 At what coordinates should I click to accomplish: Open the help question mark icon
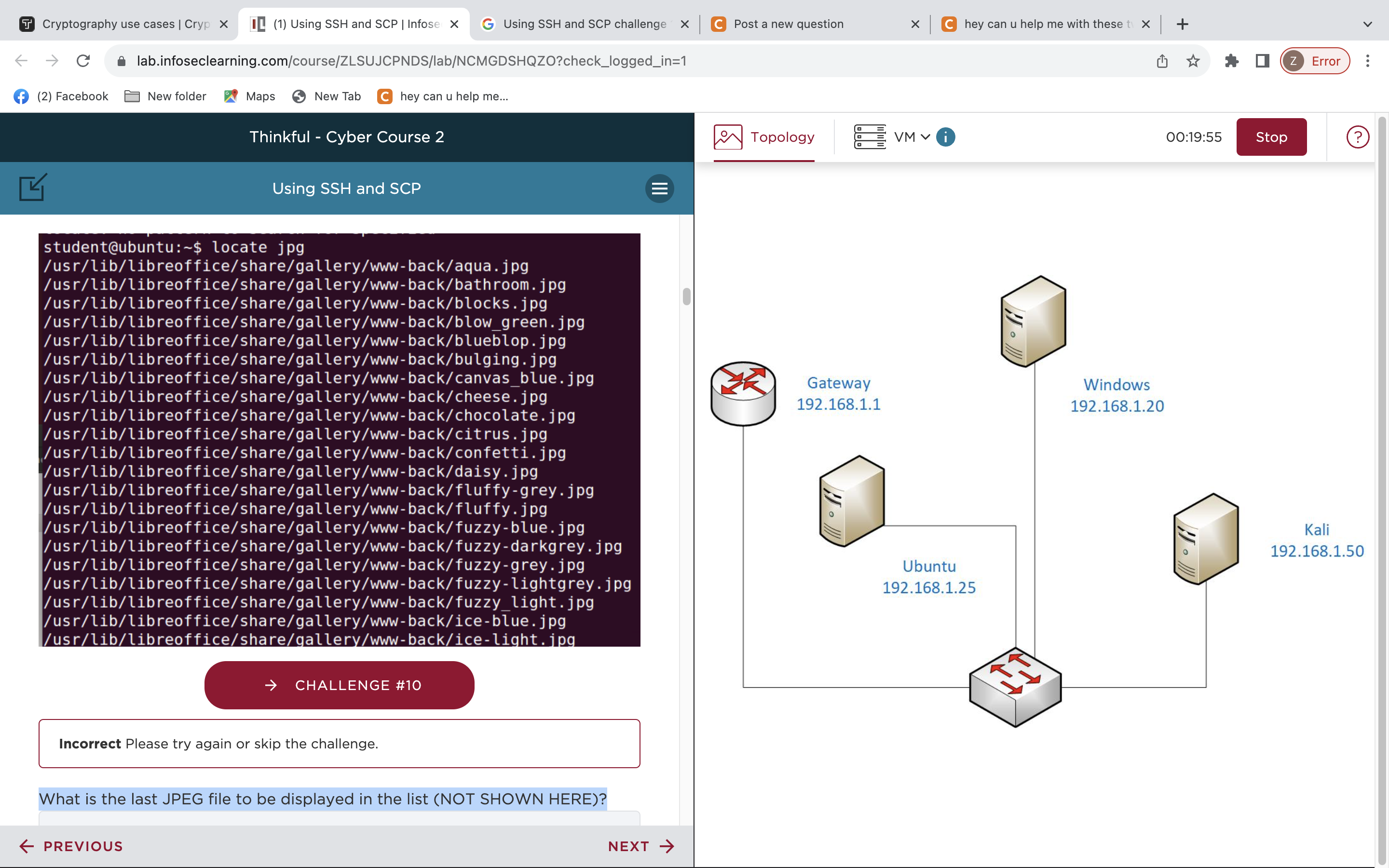1357,137
